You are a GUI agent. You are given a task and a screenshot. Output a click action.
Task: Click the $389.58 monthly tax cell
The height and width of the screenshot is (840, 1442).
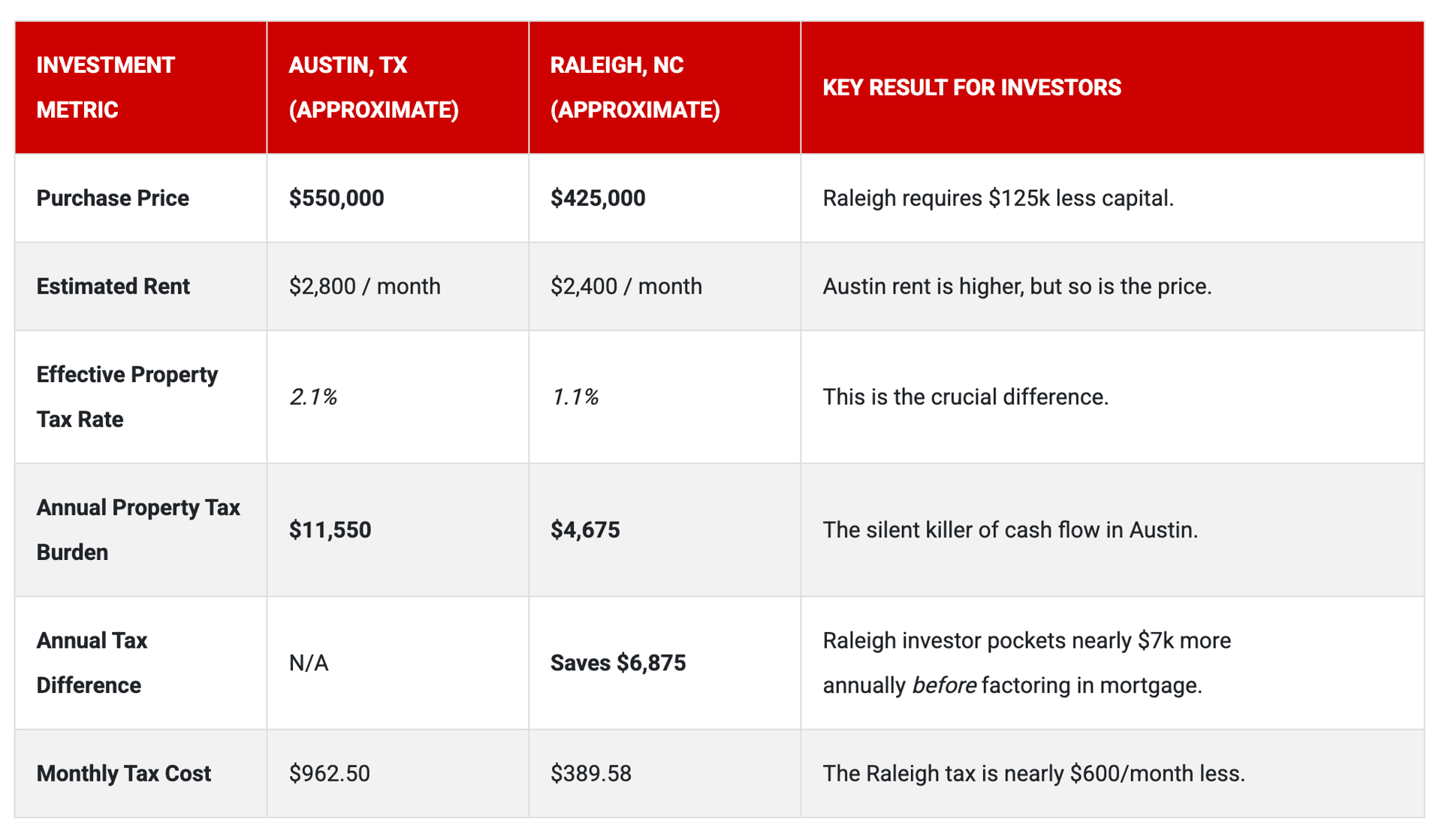tap(590, 773)
